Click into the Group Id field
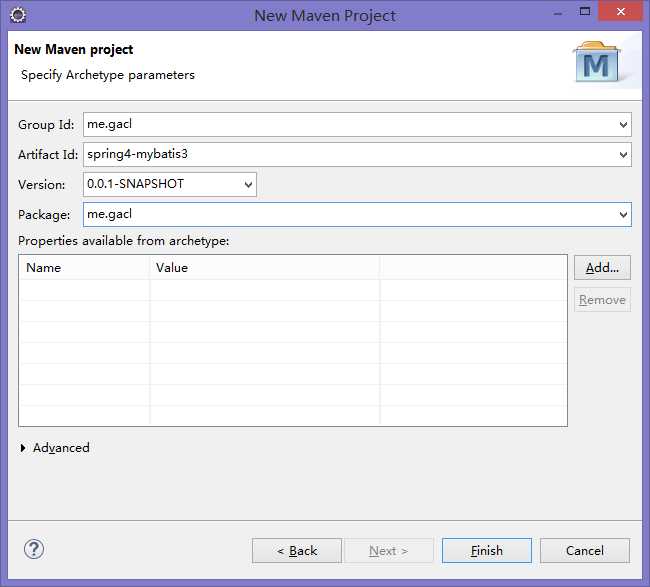 pyautogui.click(x=357, y=124)
